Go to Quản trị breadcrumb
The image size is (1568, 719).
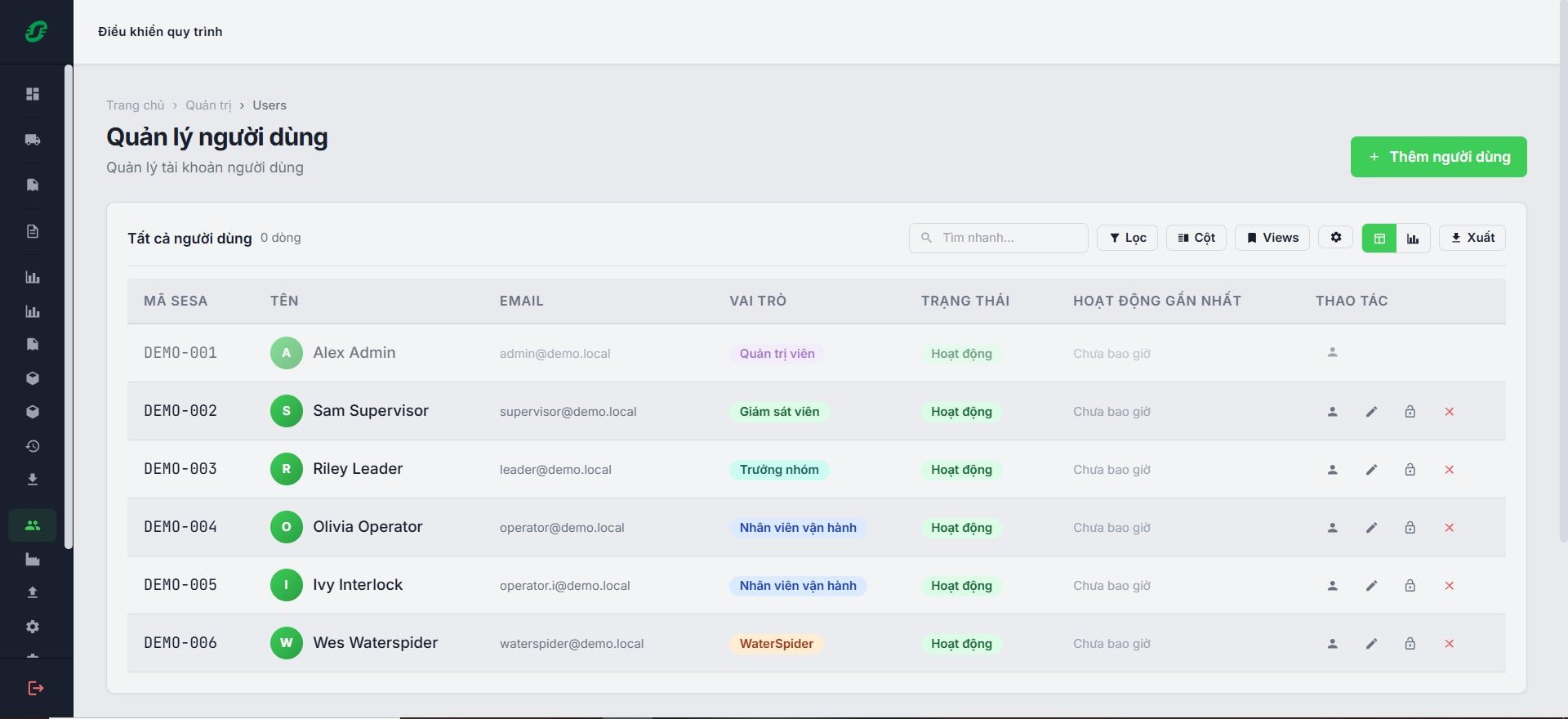208,105
